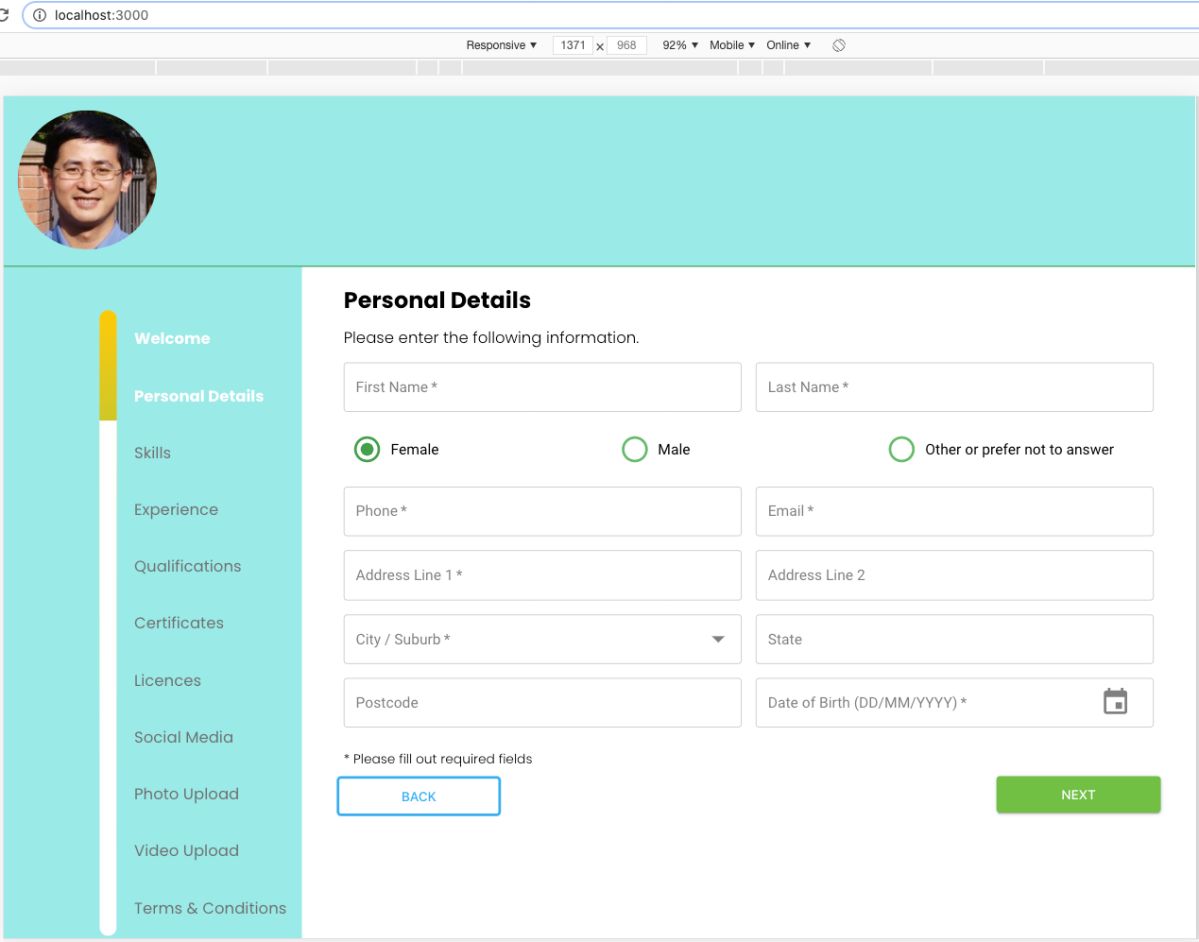Choose Other or prefer not to answer
This screenshot has height=942, width=1199.
[902, 450]
